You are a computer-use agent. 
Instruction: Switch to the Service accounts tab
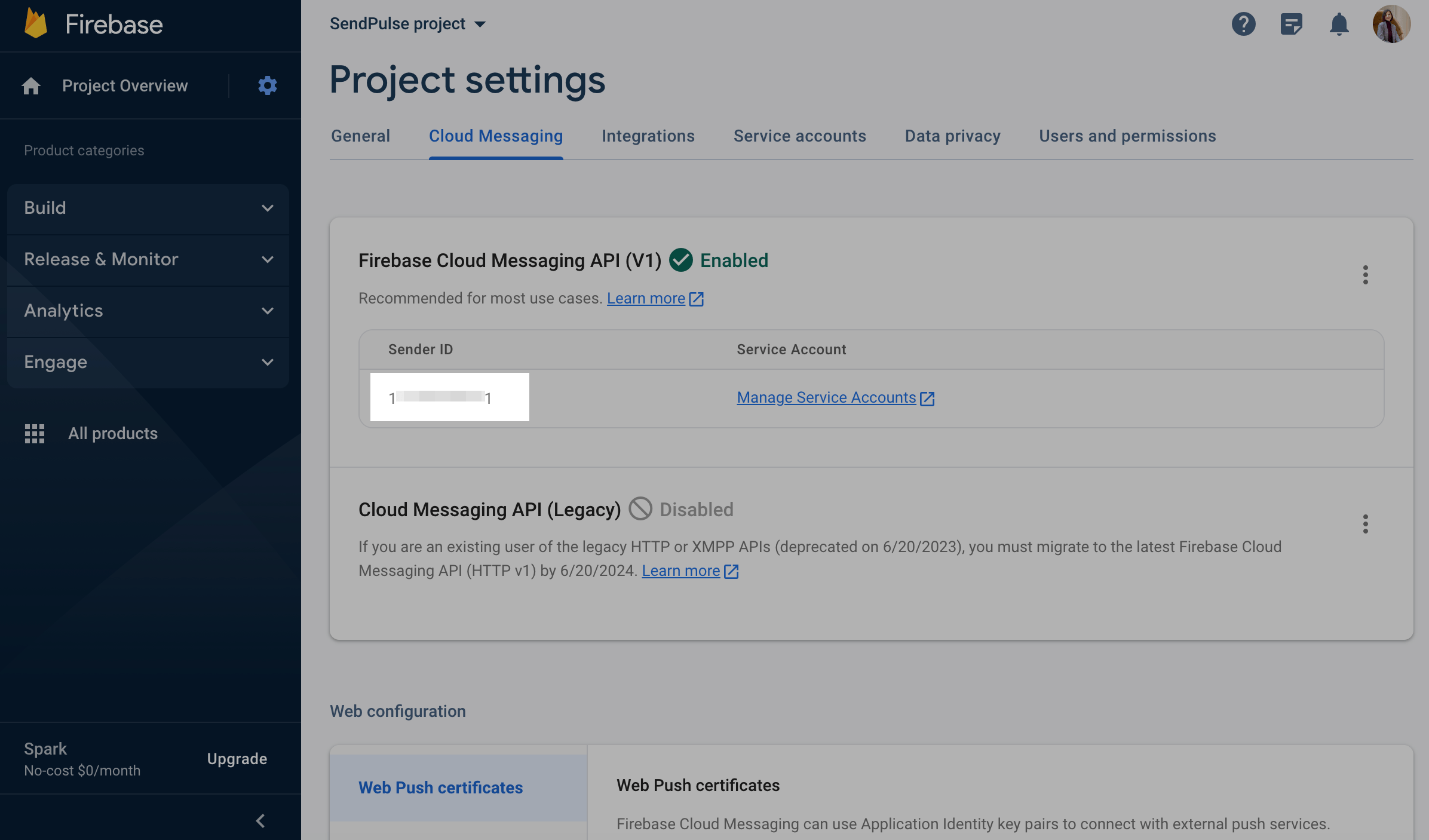(799, 136)
